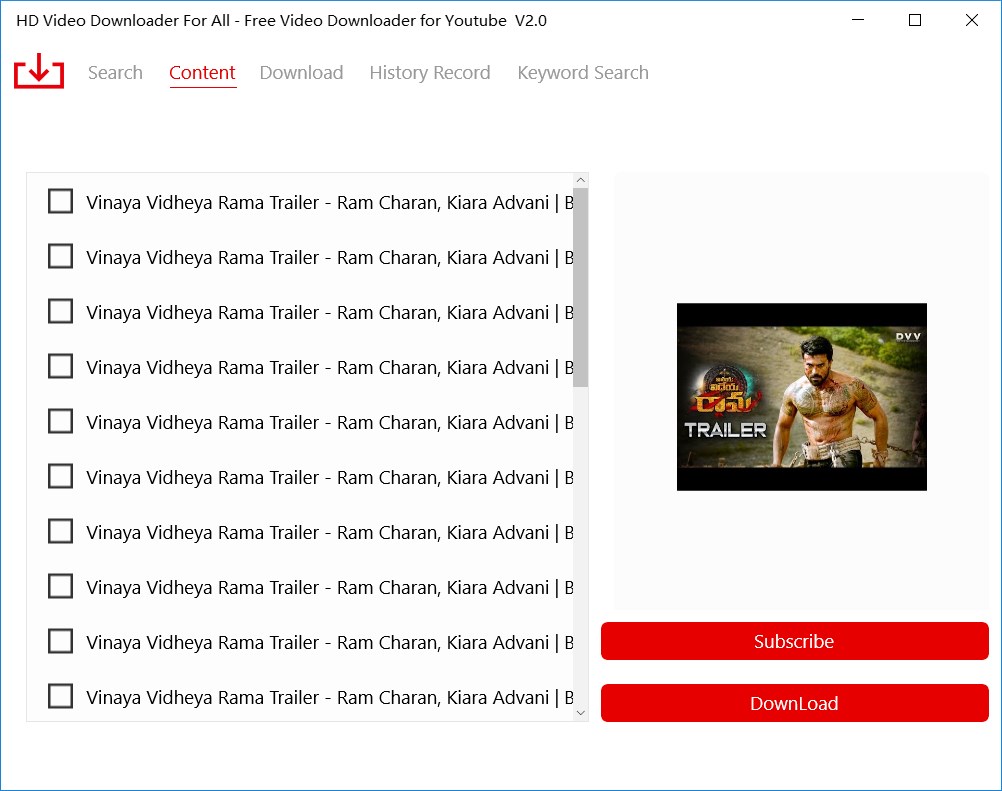
Task: Check the first Vinaya Vidheya Rama checkbox
Action: click(x=60, y=200)
